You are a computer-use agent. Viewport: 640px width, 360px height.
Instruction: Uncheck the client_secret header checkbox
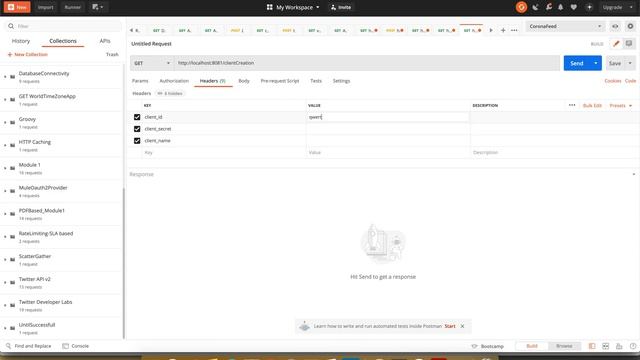pos(137,129)
